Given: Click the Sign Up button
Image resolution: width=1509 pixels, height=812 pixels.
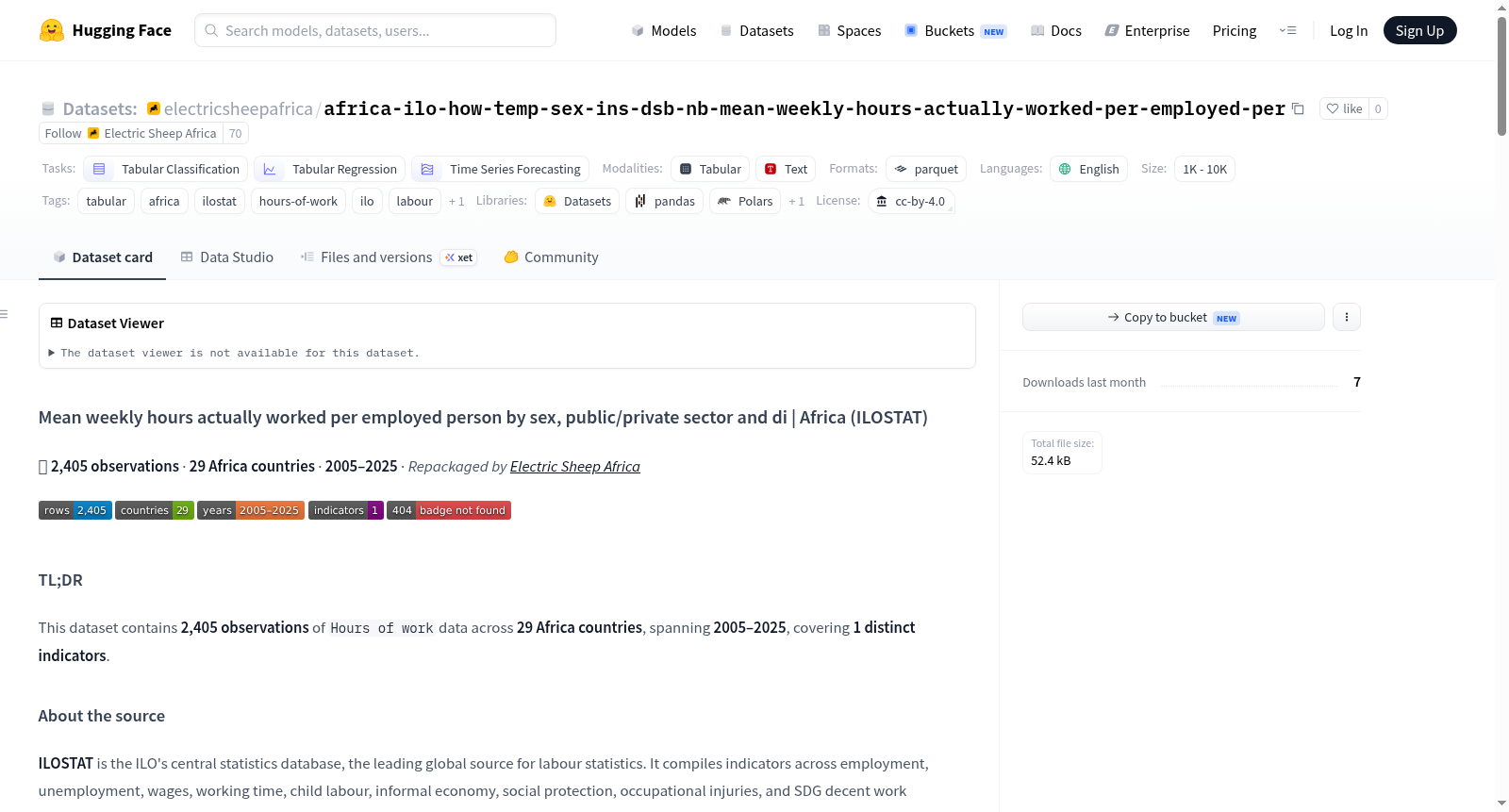Looking at the screenshot, I should 1419,30.
